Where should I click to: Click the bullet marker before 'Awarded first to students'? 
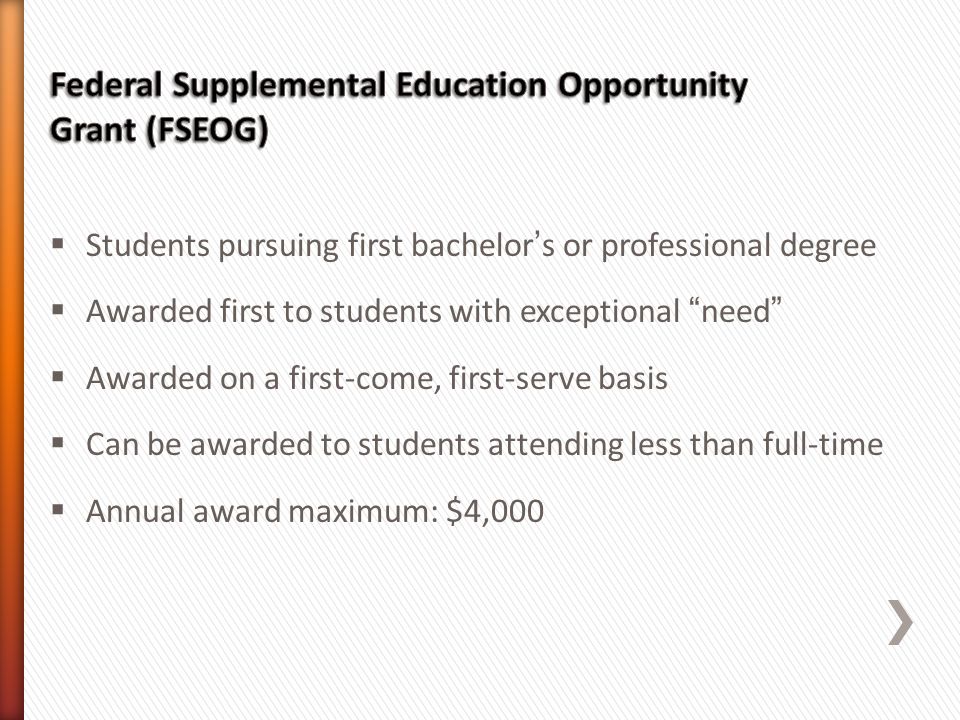[58, 310]
